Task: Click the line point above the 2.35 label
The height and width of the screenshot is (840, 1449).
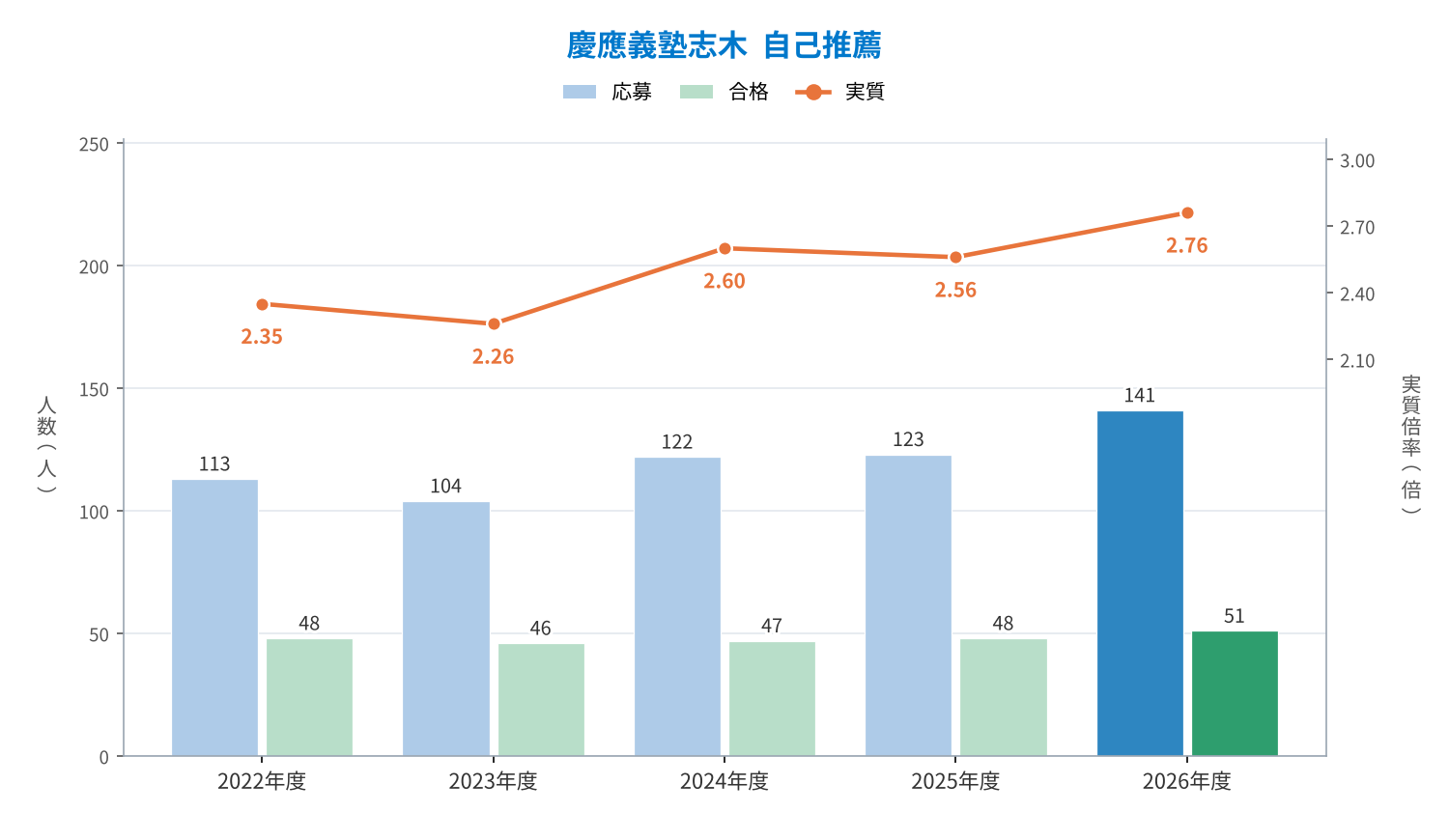Action: tap(262, 304)
